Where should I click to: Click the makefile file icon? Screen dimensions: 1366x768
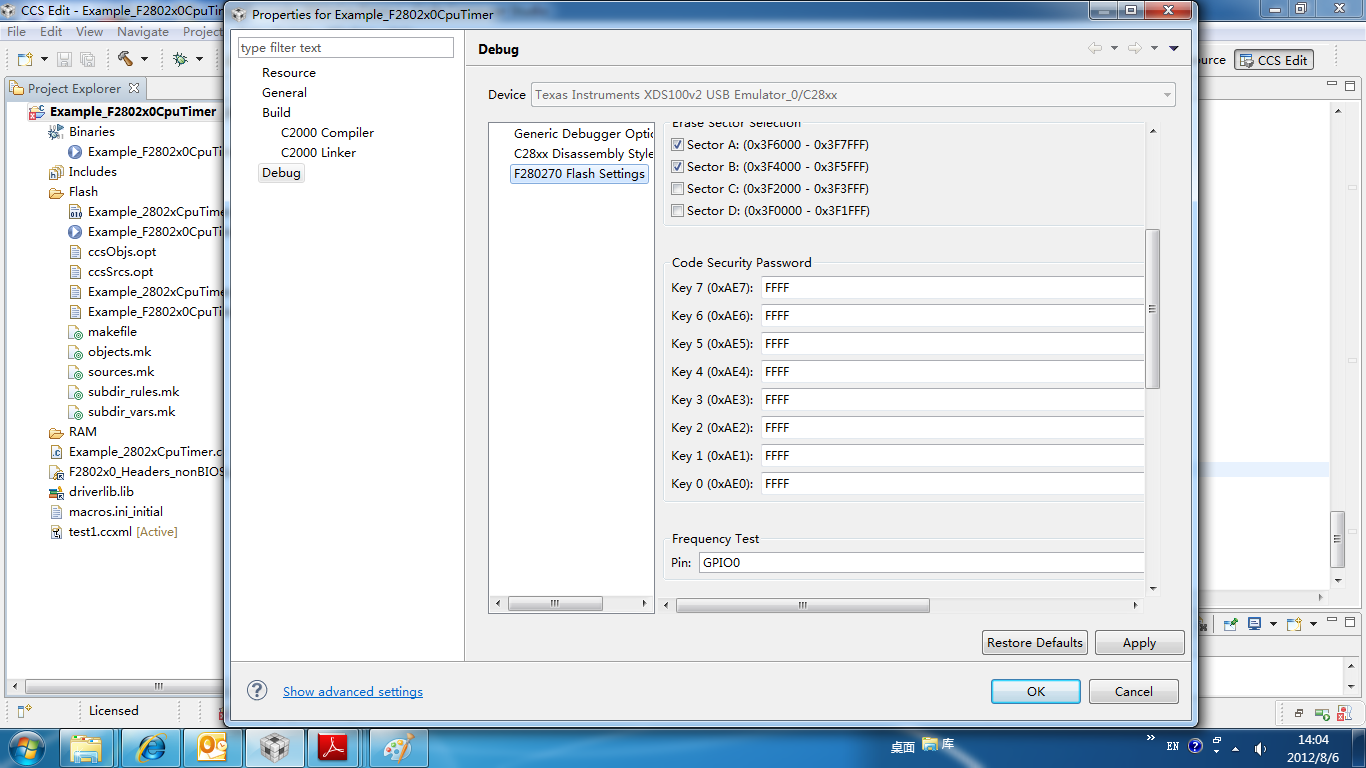coord(76,332)
